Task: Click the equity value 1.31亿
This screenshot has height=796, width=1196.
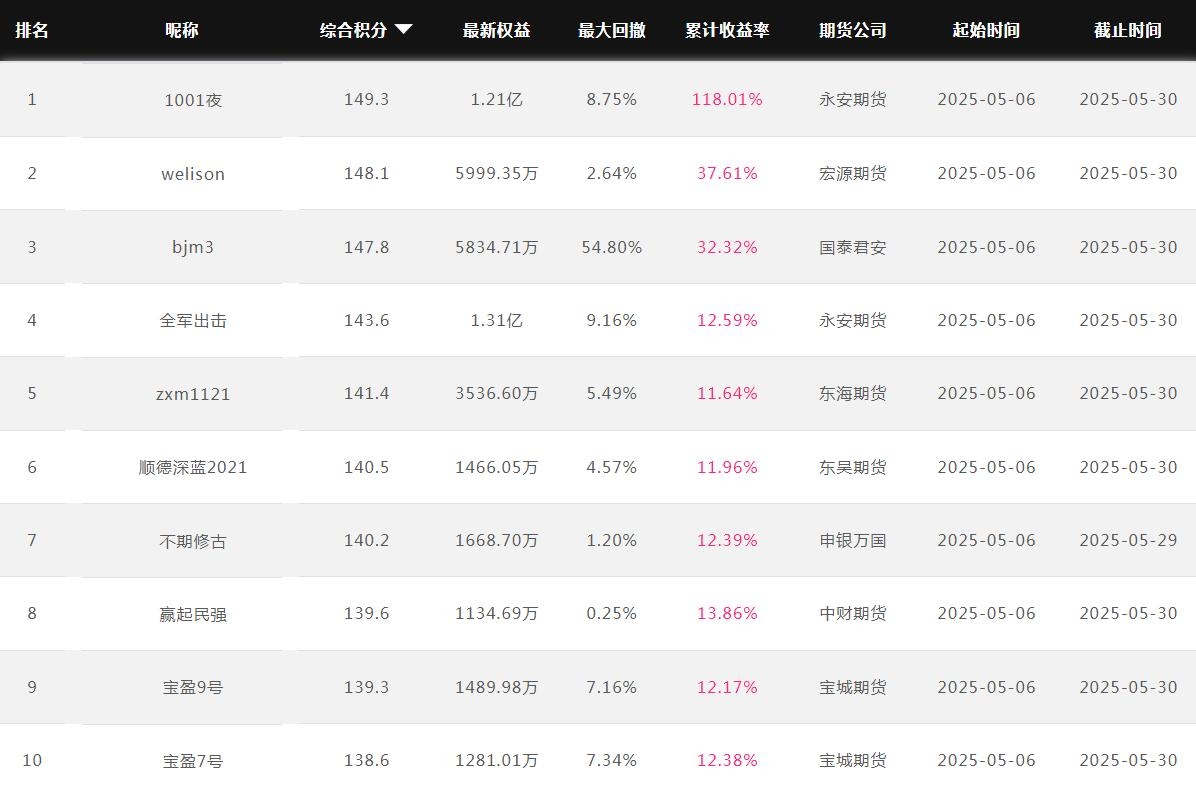Action: pyautogui.click(x=497, y=320)
